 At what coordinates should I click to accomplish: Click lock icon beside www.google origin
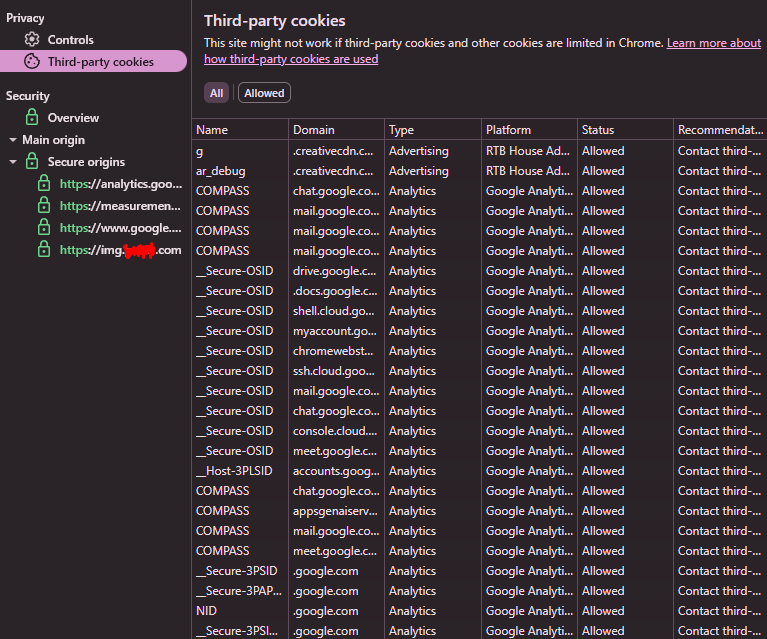coord(44,228)
